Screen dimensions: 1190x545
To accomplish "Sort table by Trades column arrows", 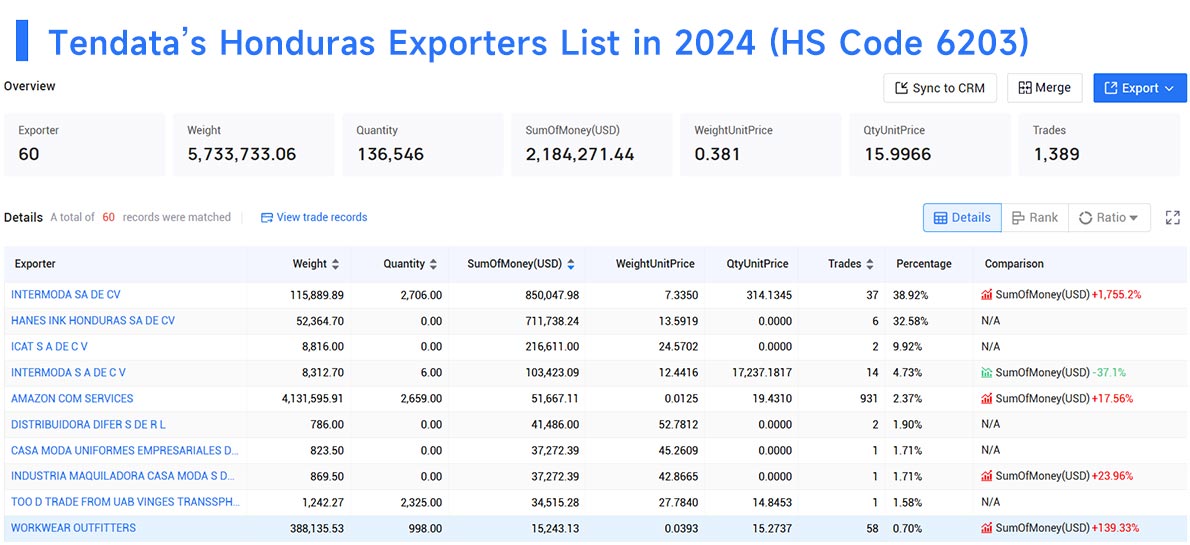I will (x=870, y=264).
